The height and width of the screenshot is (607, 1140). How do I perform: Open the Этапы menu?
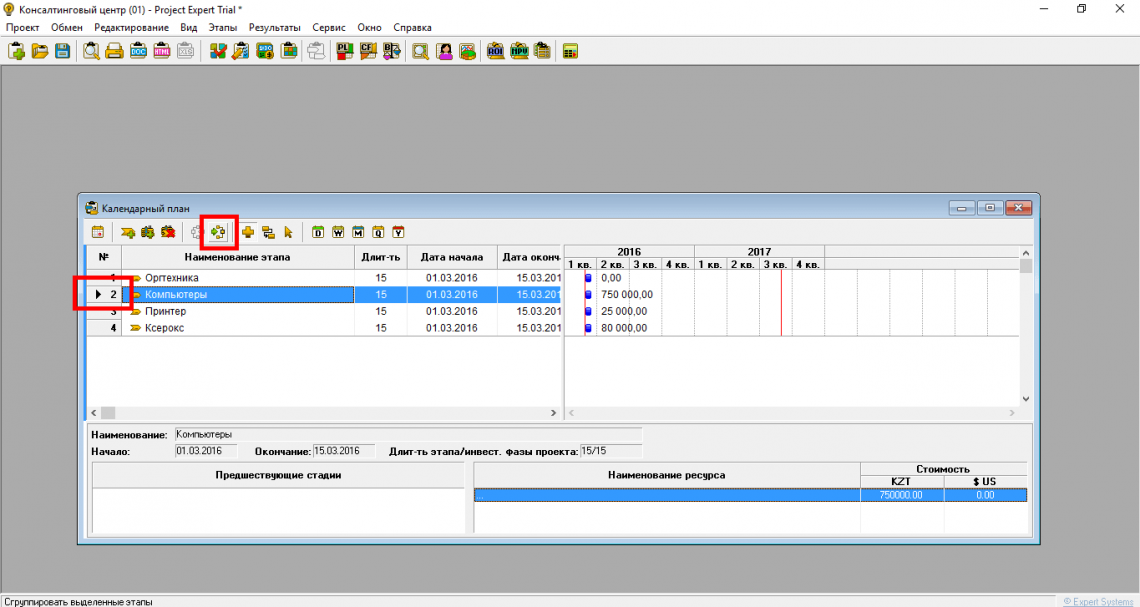(x=222, y=27)
